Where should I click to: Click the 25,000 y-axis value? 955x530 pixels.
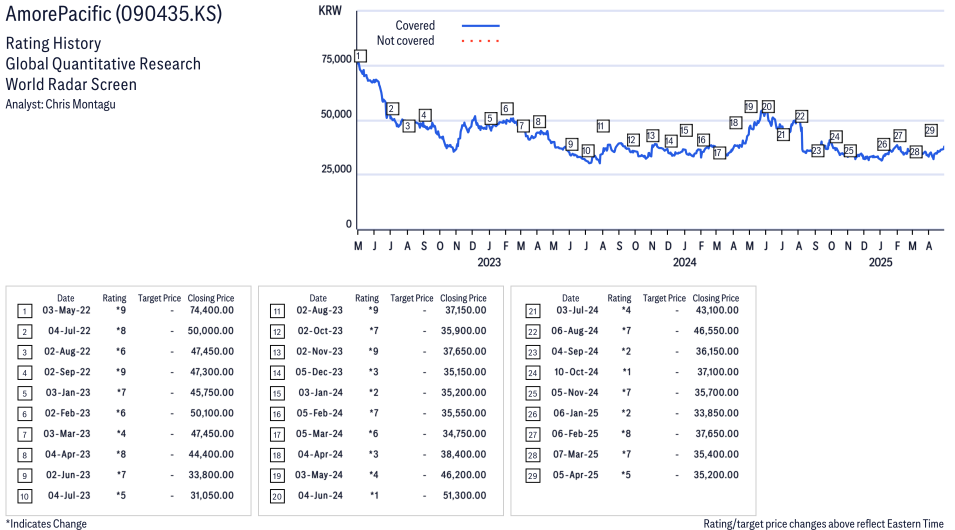[336, 169]
